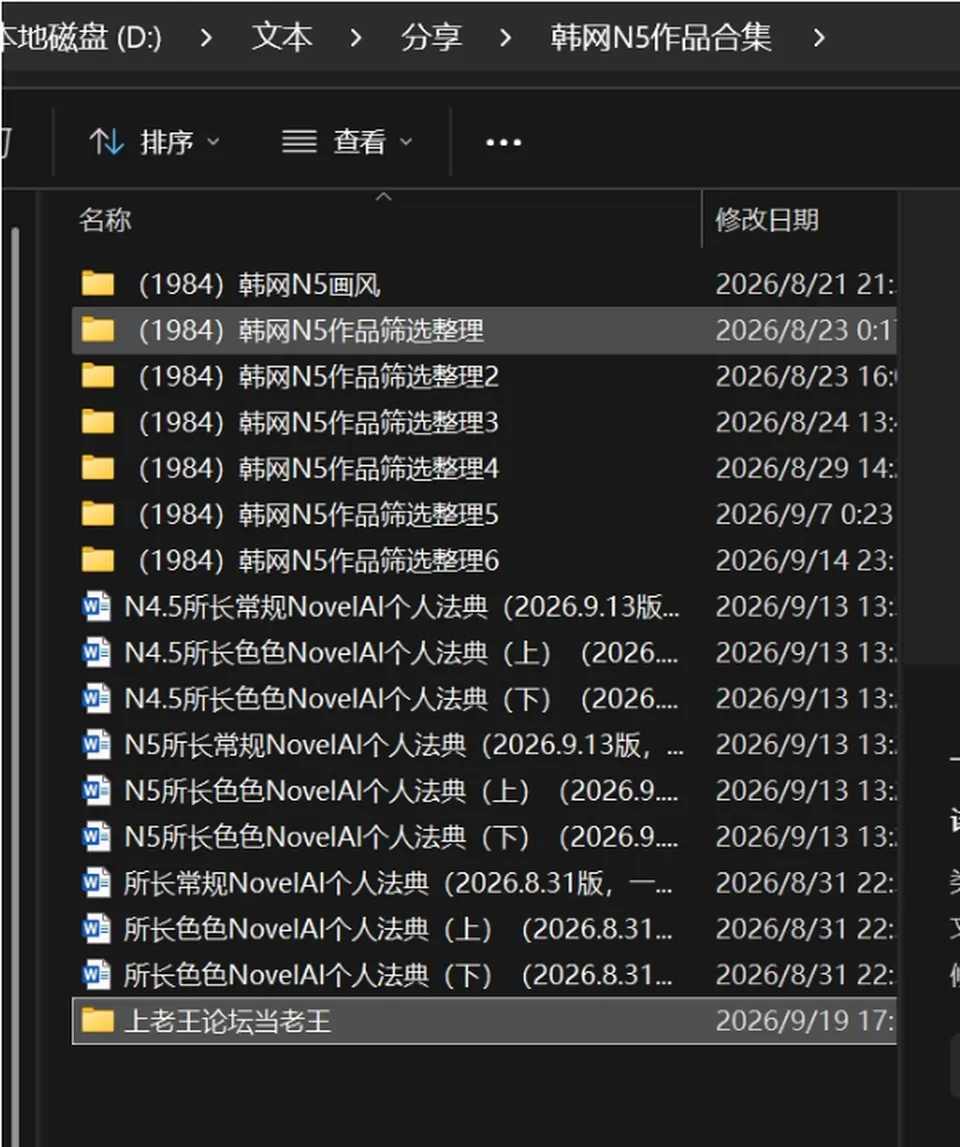The width and height of the screenshot is (960, 1147).
Task: Click date 2026/8/21 of 韩网N5画风
Action: [805, 285]
